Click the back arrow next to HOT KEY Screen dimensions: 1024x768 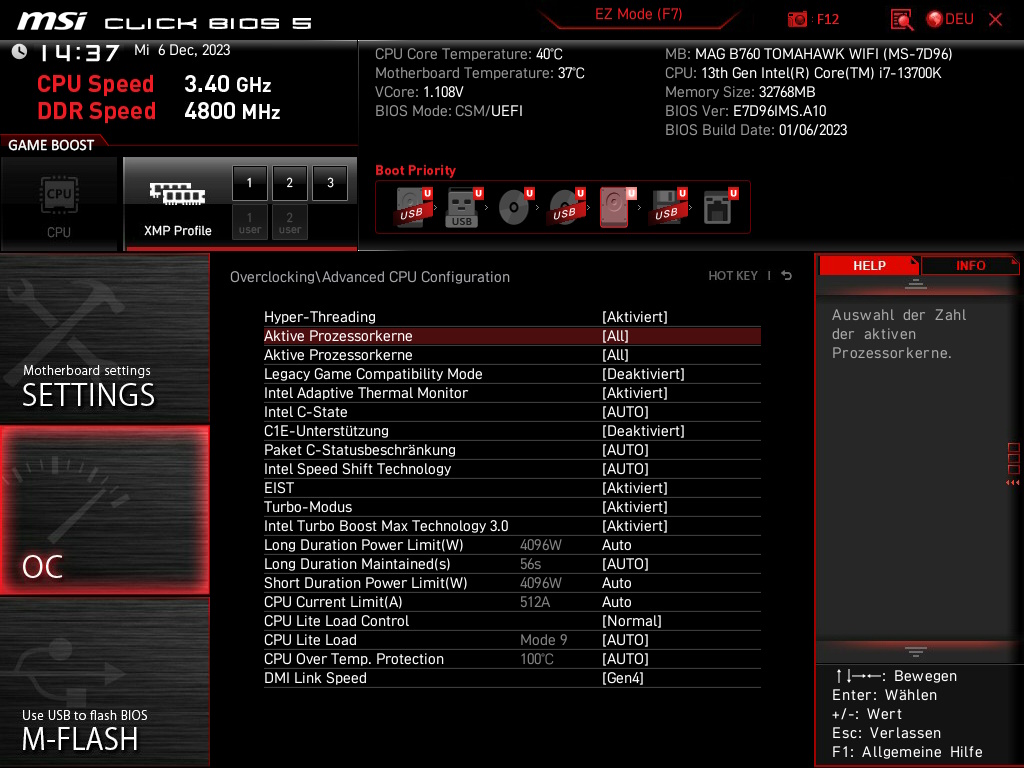coord(787,276)
